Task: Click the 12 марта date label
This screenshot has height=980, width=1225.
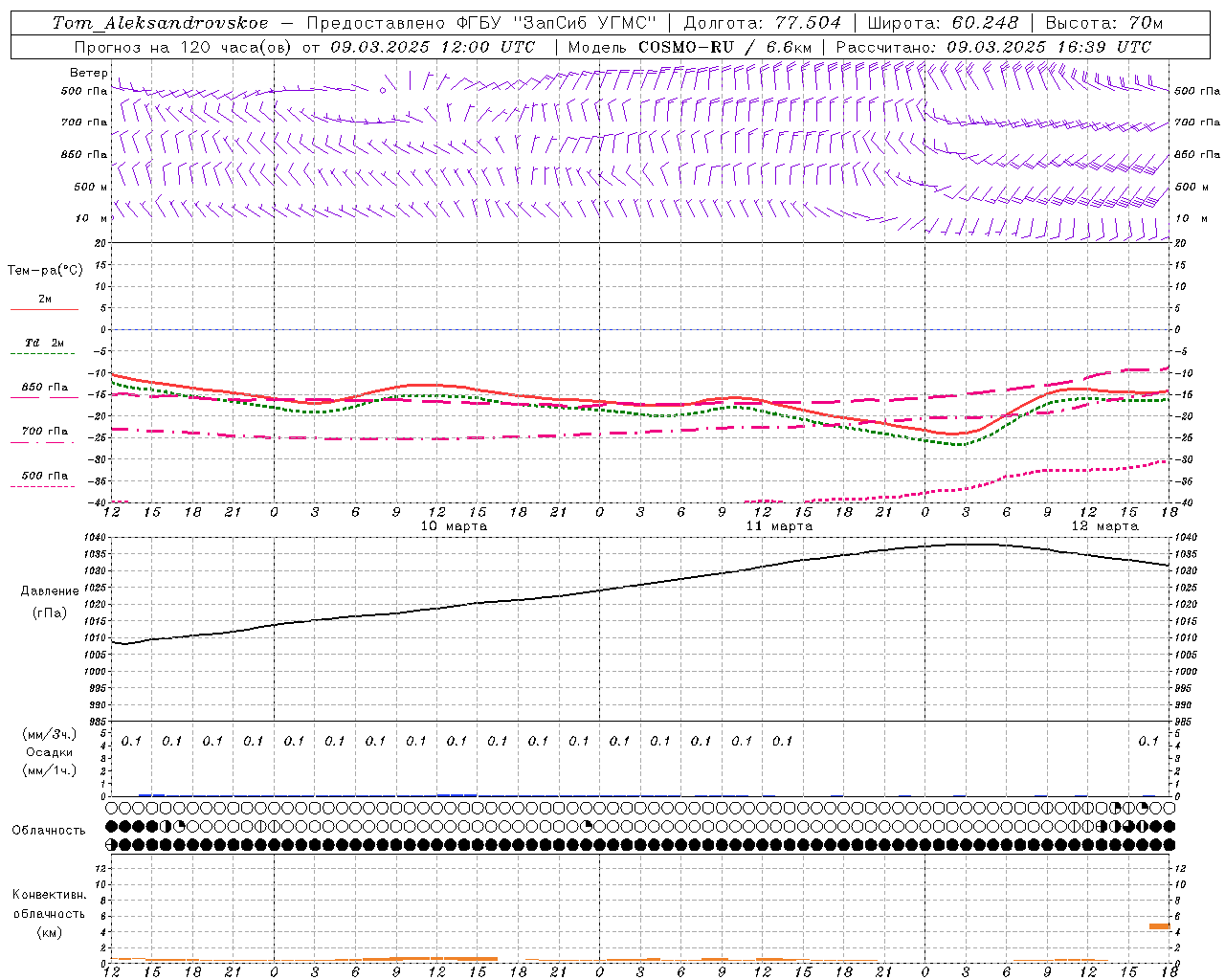Action: click(x=1104, y=526)
